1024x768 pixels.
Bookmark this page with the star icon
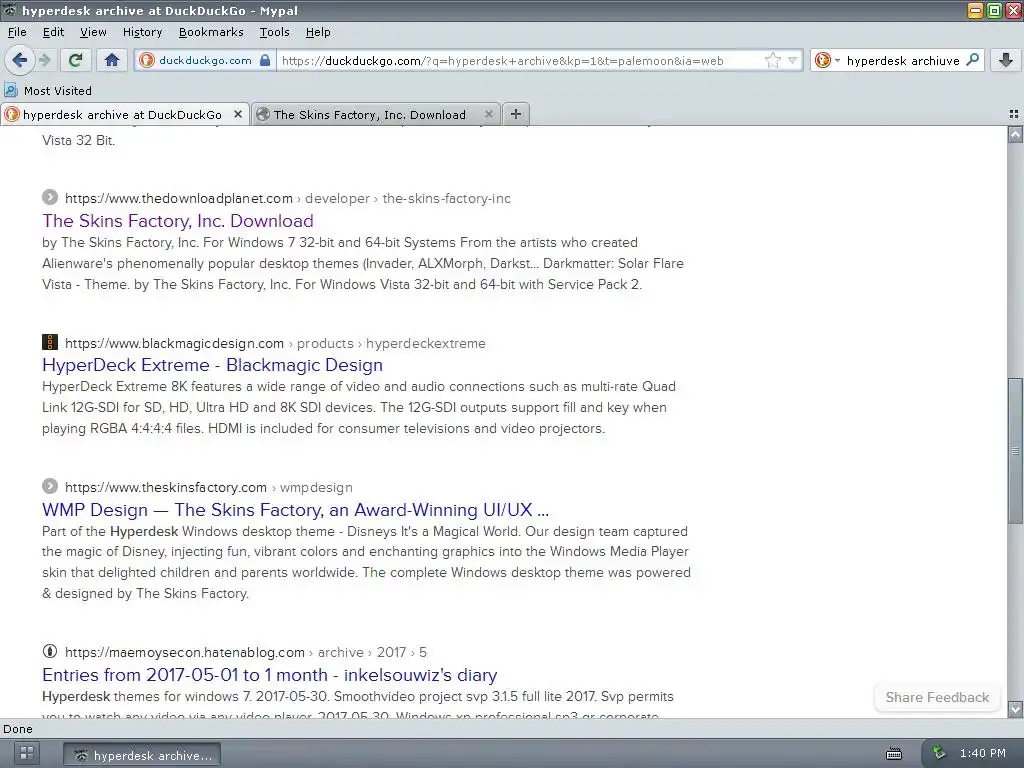pos(773,60)
